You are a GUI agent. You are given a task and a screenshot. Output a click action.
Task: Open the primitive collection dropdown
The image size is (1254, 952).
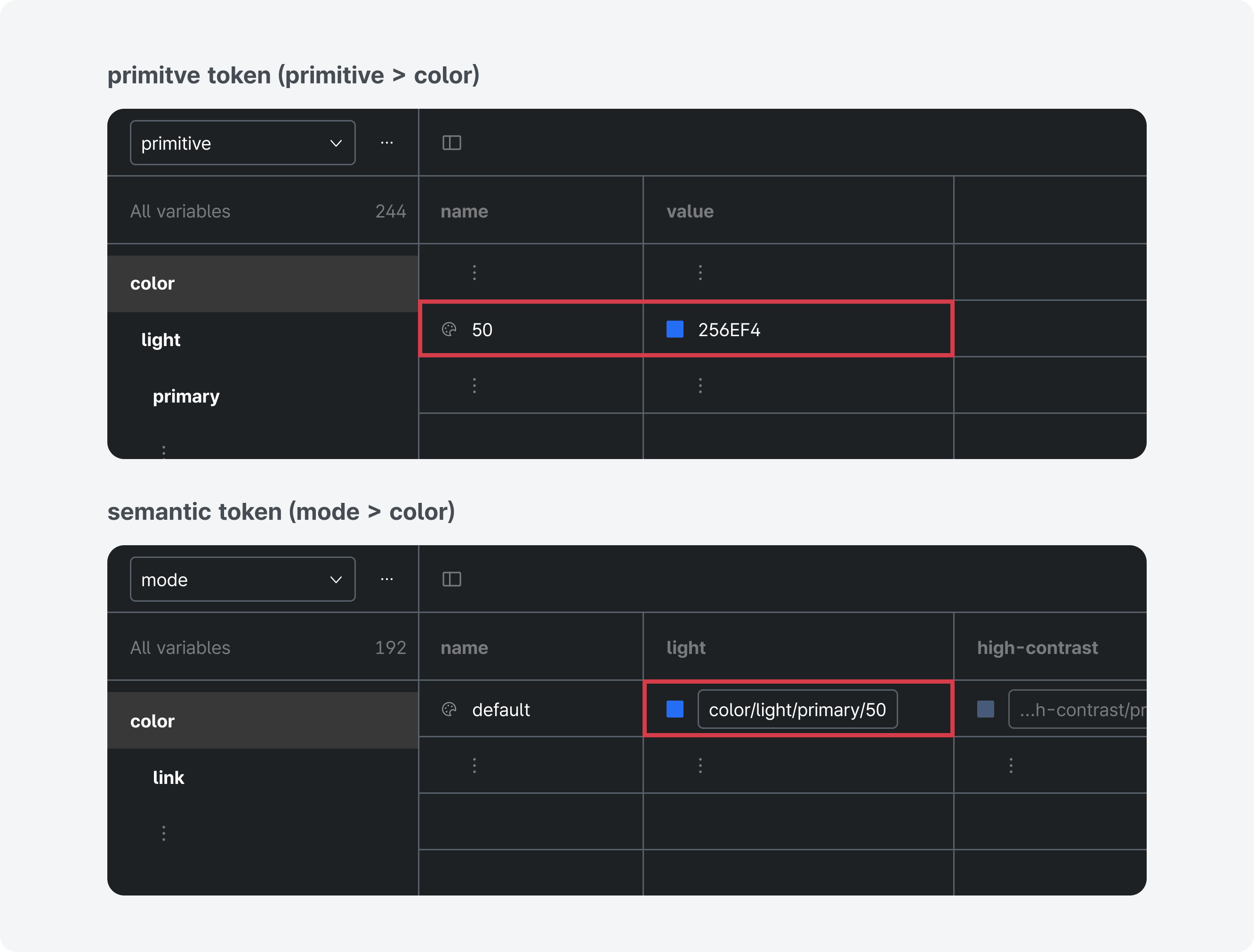pos(242,143)
